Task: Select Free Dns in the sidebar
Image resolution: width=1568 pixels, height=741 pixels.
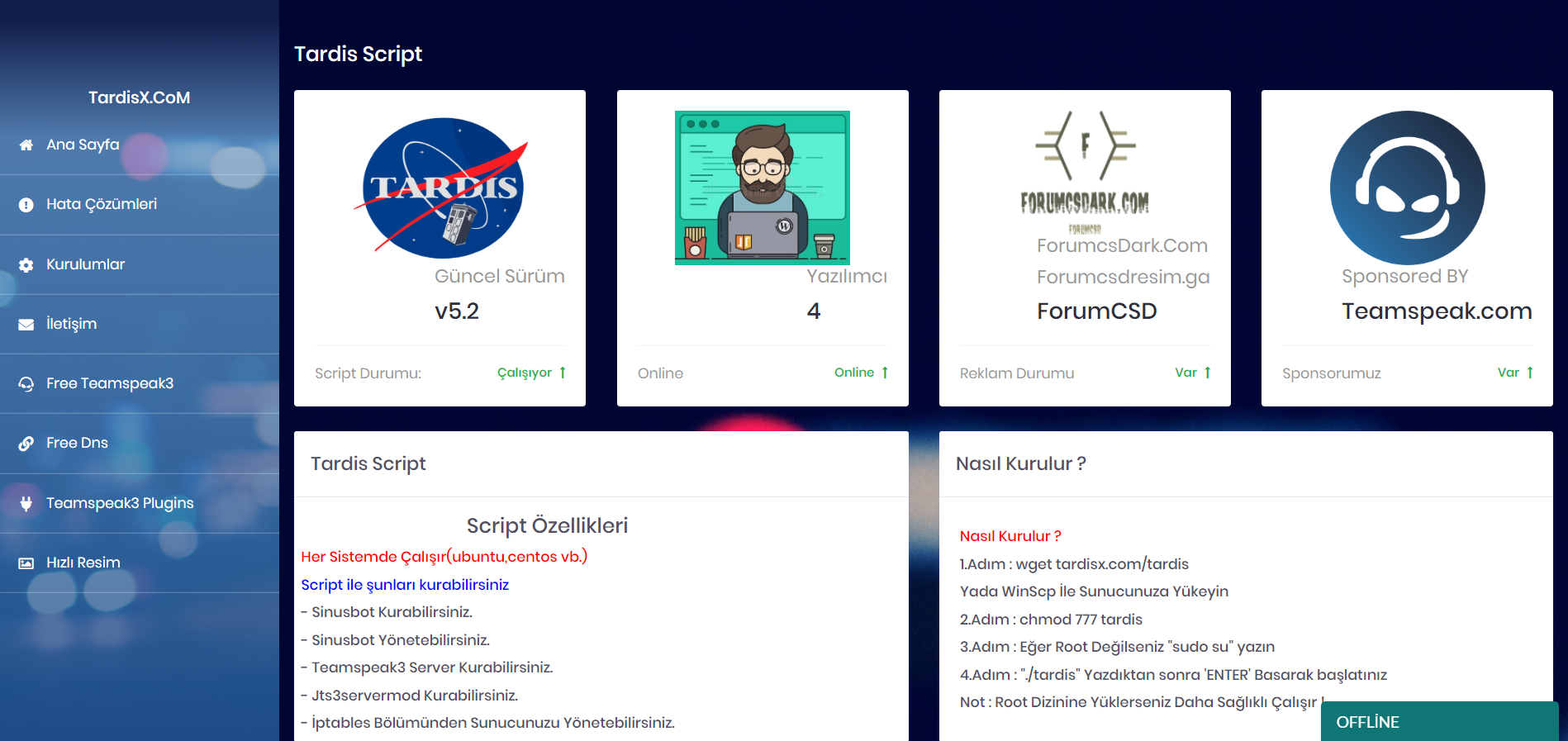Action: [x=140, y=443]
